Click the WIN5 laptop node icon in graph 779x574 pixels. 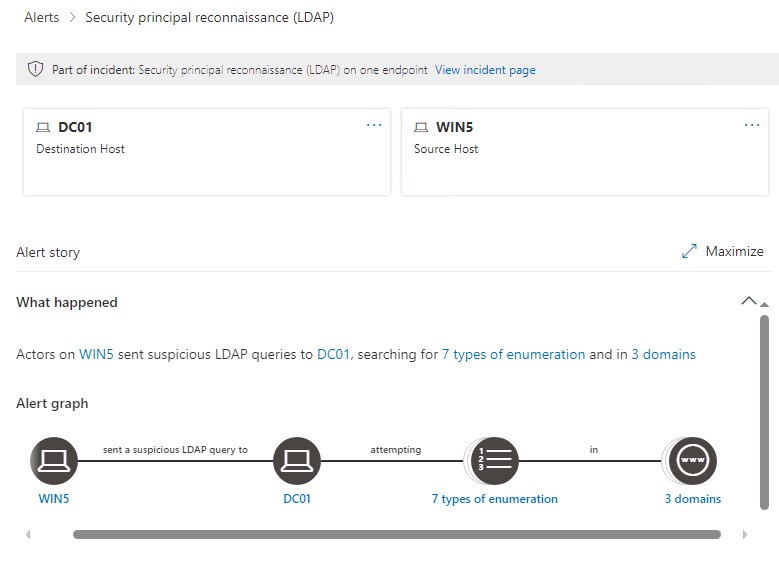click(53, 461)
